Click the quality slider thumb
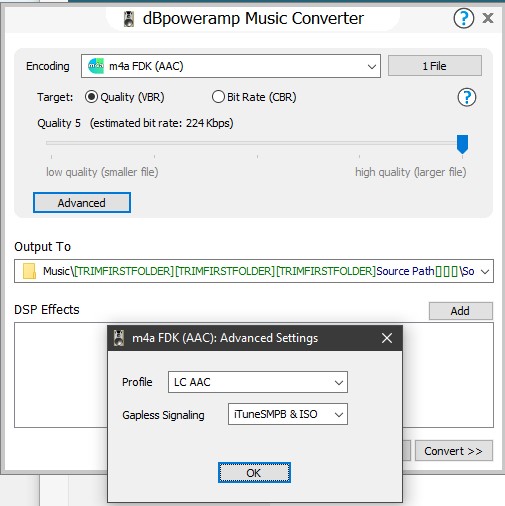 (x=462, y=144)
